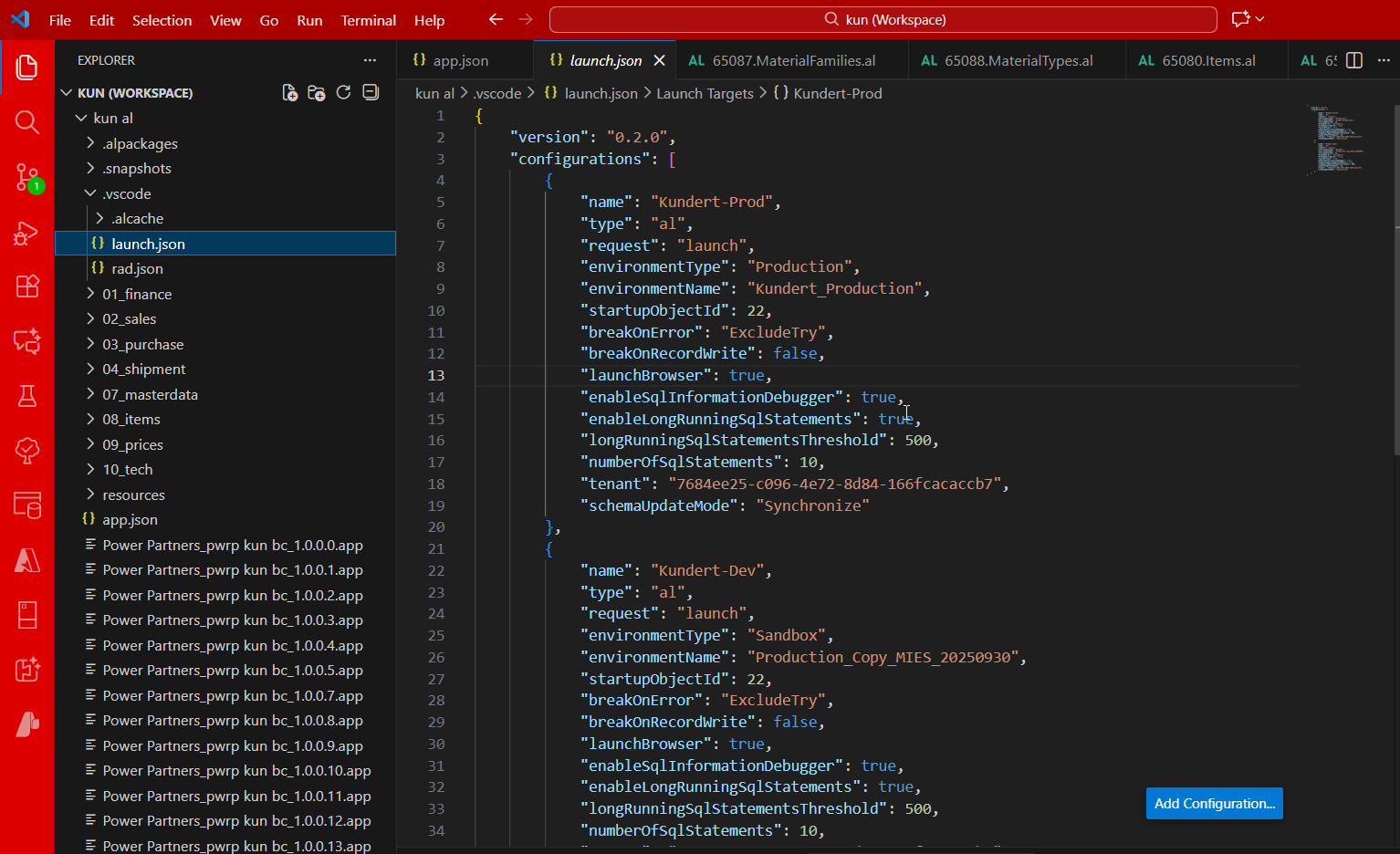Open the Terminal menu
Image resolution: width=1400 pixels, height=854 pixels.
click(369, 20)
